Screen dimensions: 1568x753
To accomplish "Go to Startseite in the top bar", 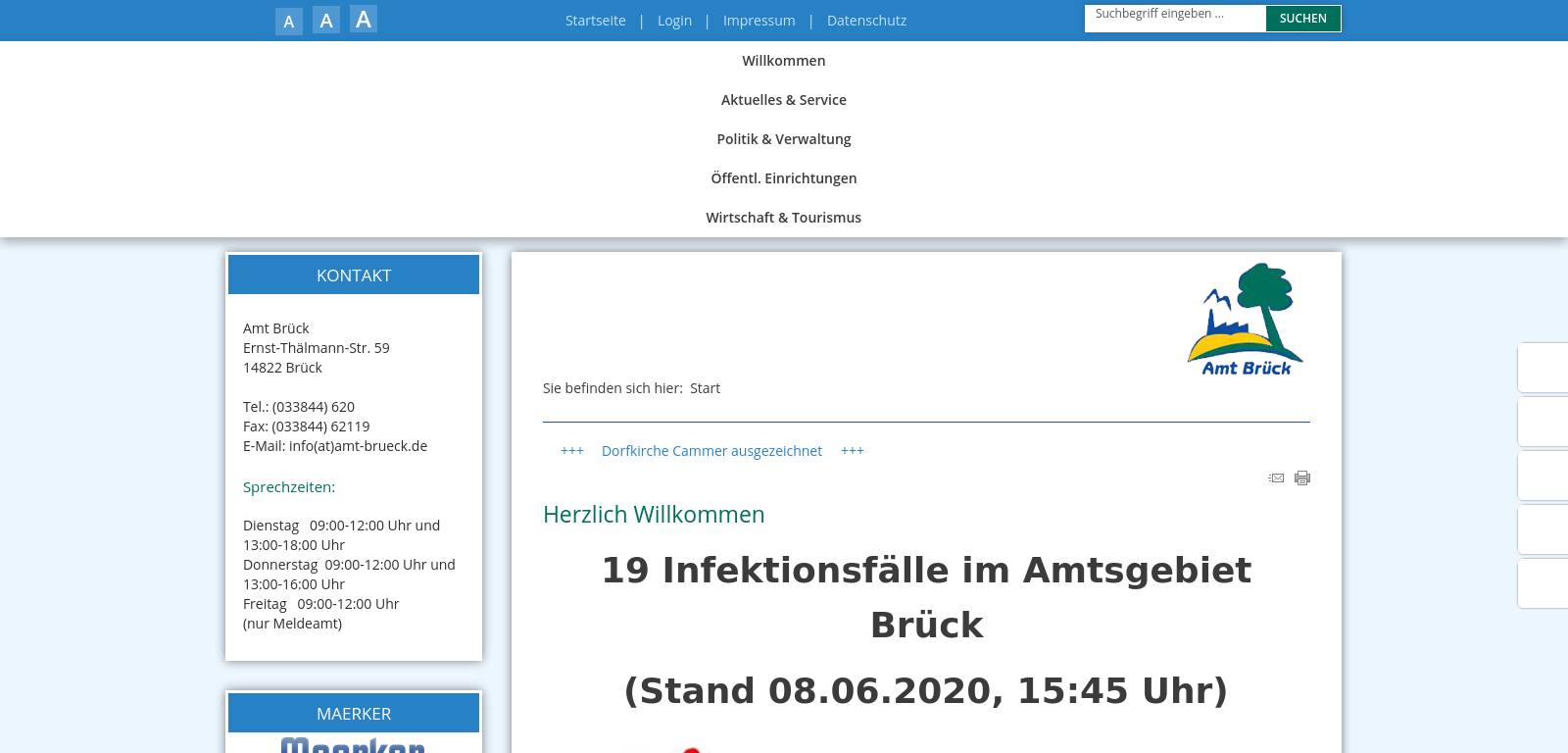I will pos(595,21).
